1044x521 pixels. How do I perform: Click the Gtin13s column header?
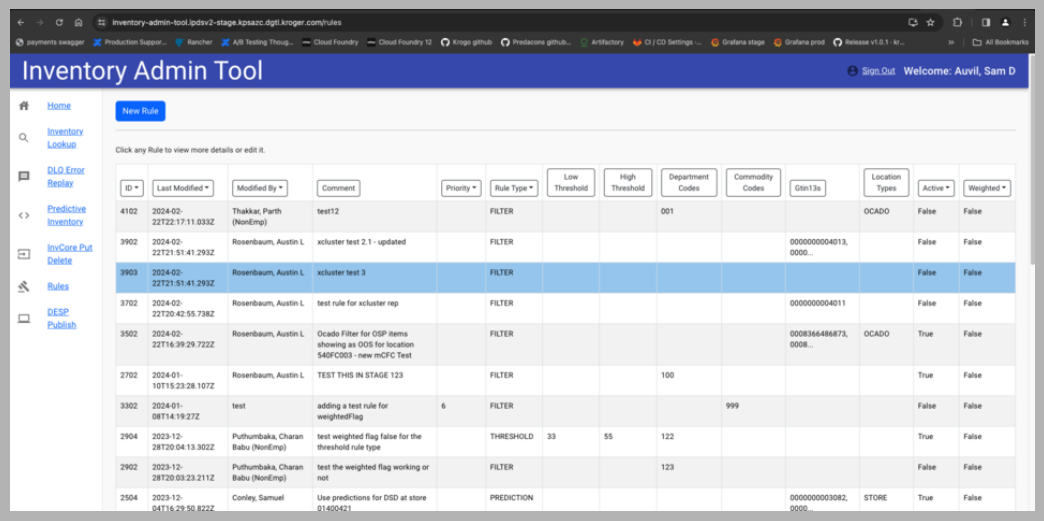pyautogui.click(x=806, y=189)
